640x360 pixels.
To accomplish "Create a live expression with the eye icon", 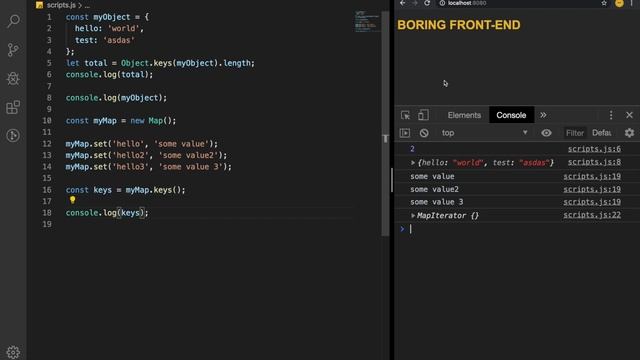I will tap(546, 133).
